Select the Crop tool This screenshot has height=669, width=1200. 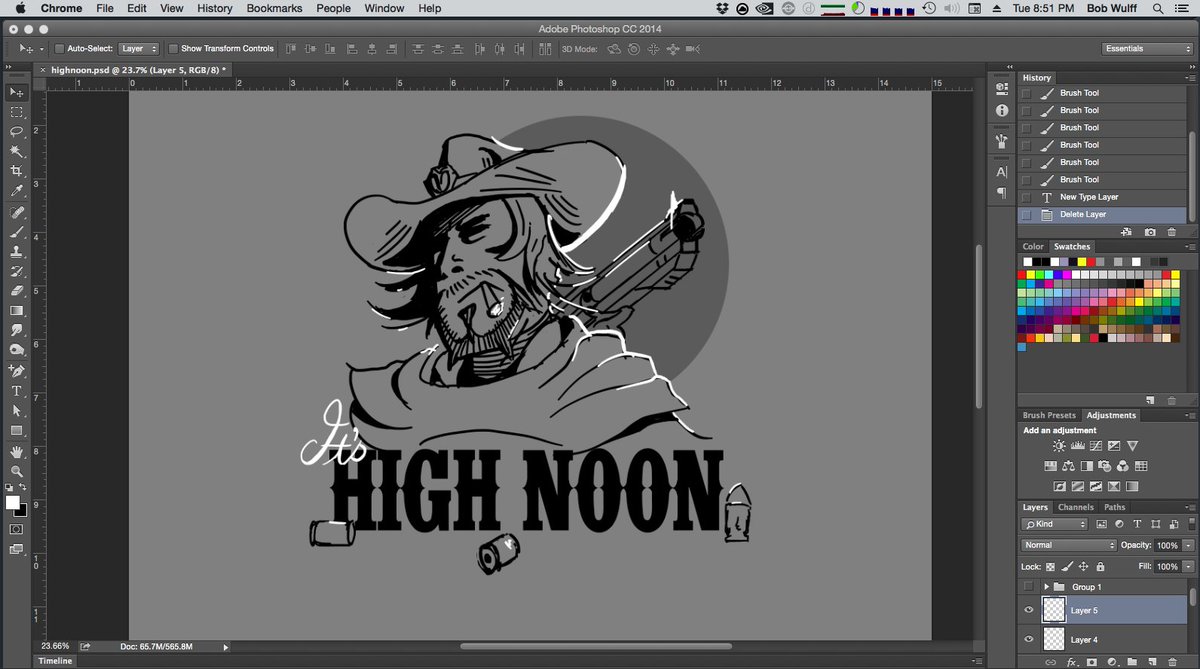point(17,171)
